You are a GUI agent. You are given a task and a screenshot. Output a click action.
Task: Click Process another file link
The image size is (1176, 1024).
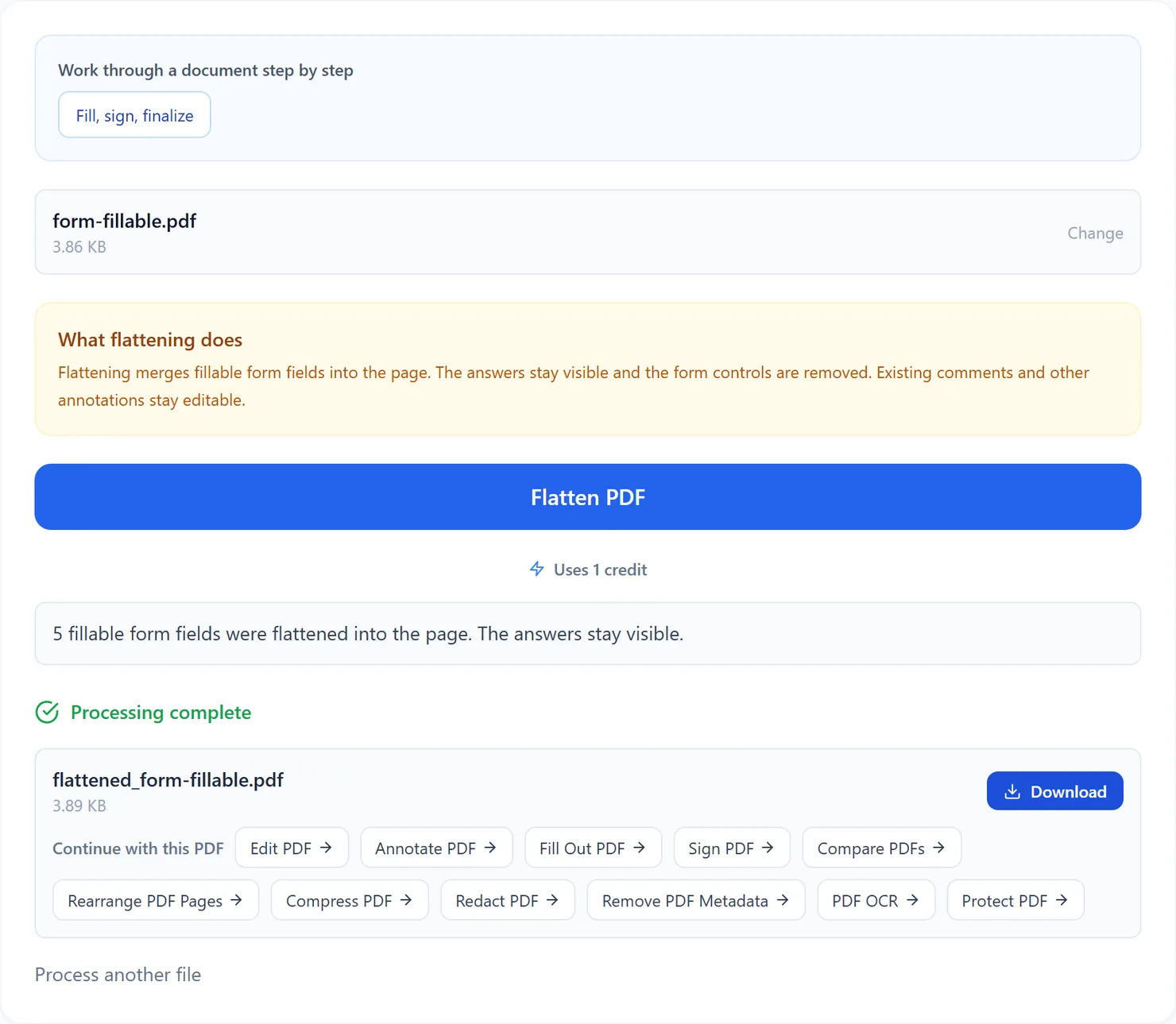point(118,975)
